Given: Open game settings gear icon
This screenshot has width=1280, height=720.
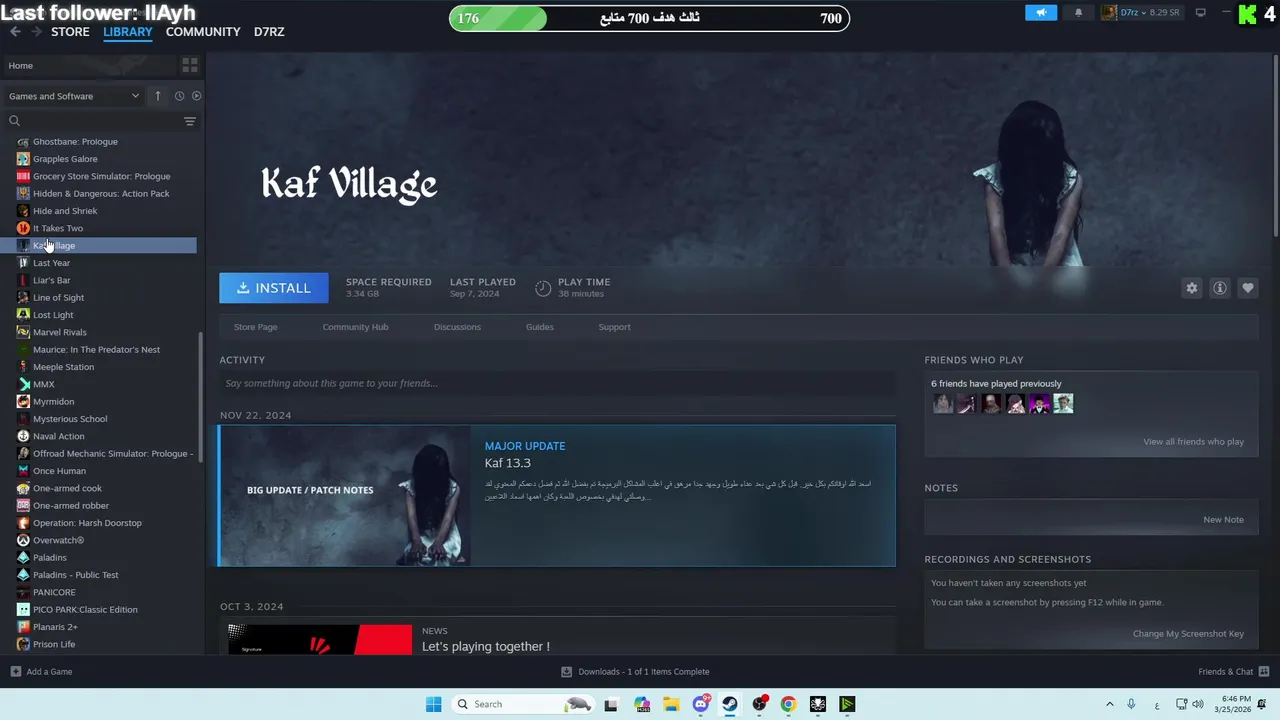Looking at the screenshot, I should [x=1191, y=288].
